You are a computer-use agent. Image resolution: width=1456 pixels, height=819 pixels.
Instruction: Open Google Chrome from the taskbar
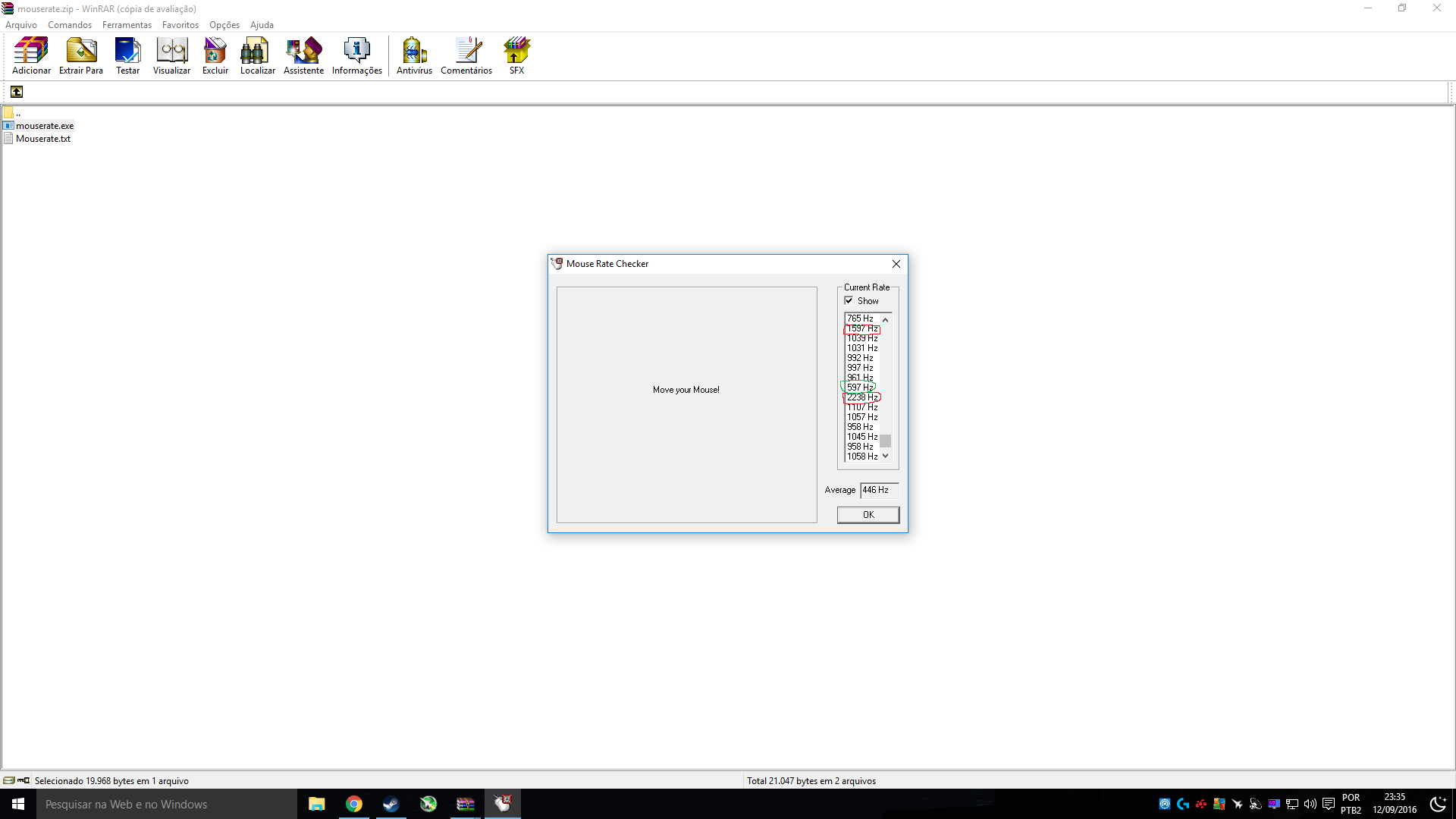pos(353,804)
